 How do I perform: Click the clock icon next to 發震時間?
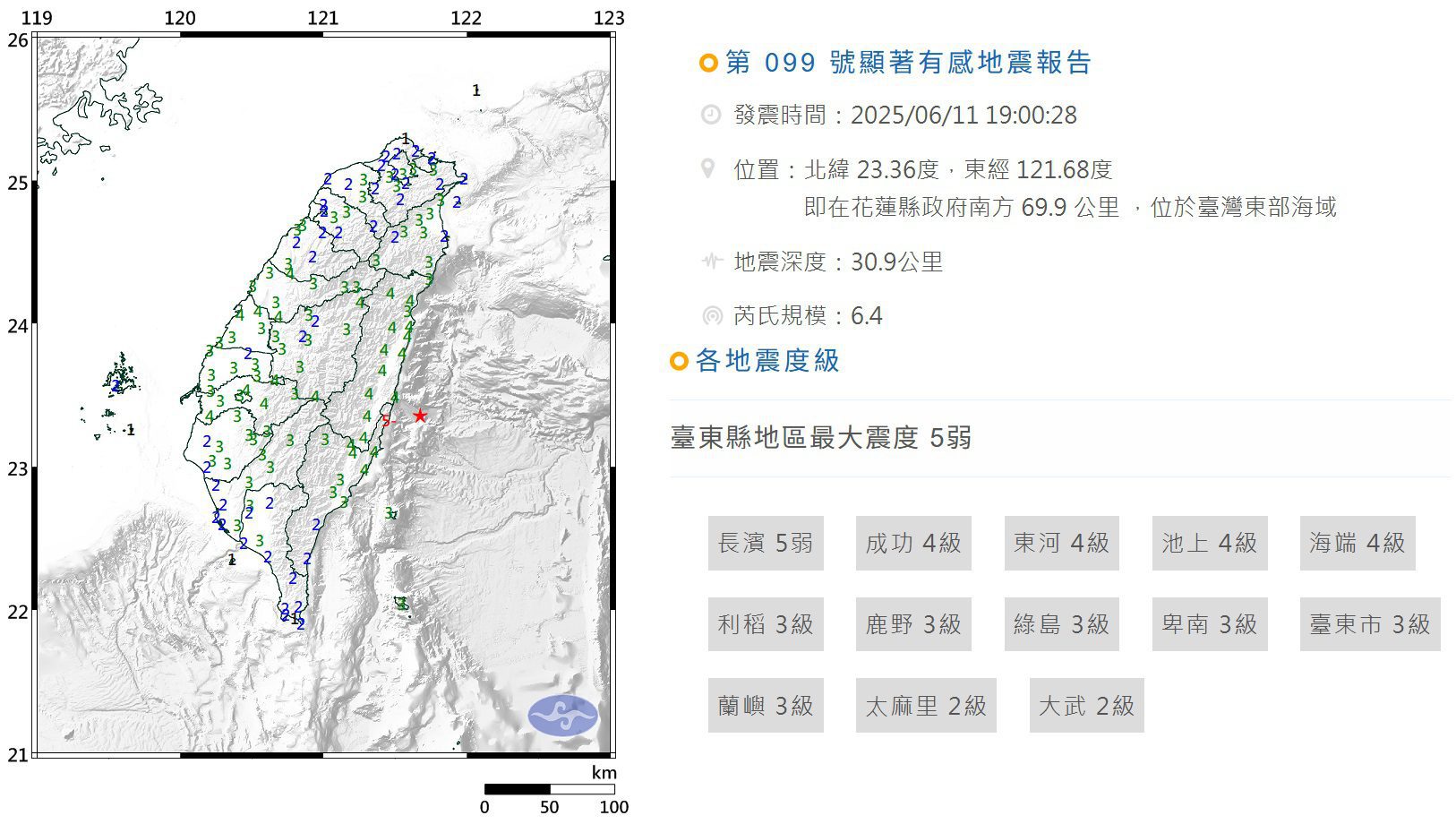click(x=711, y=115)
